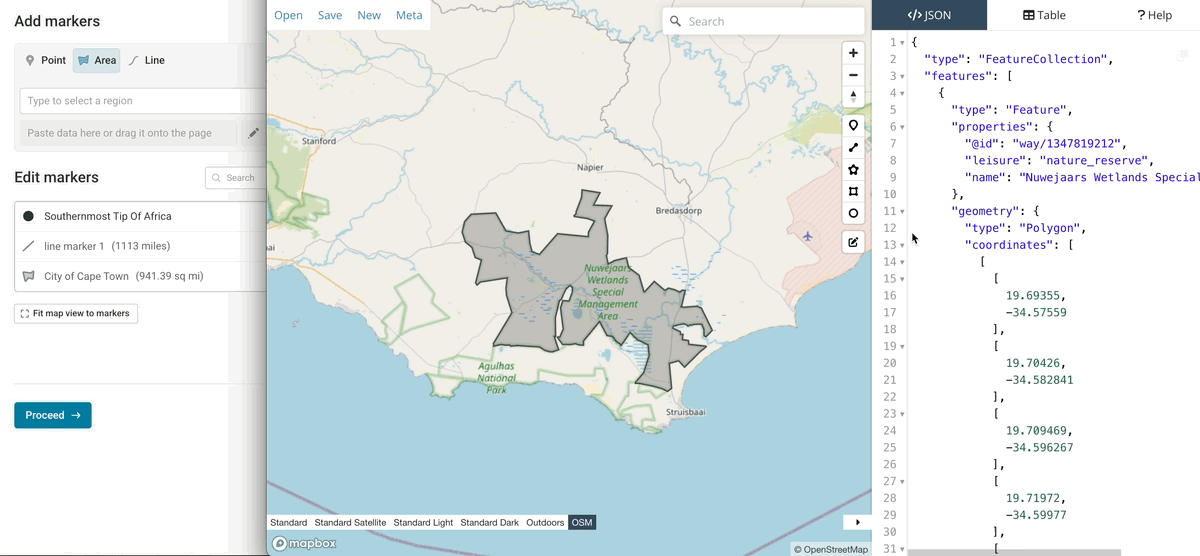1200x556 pixels.
Task: Switch map style to Standard
Action: [289, 523]
